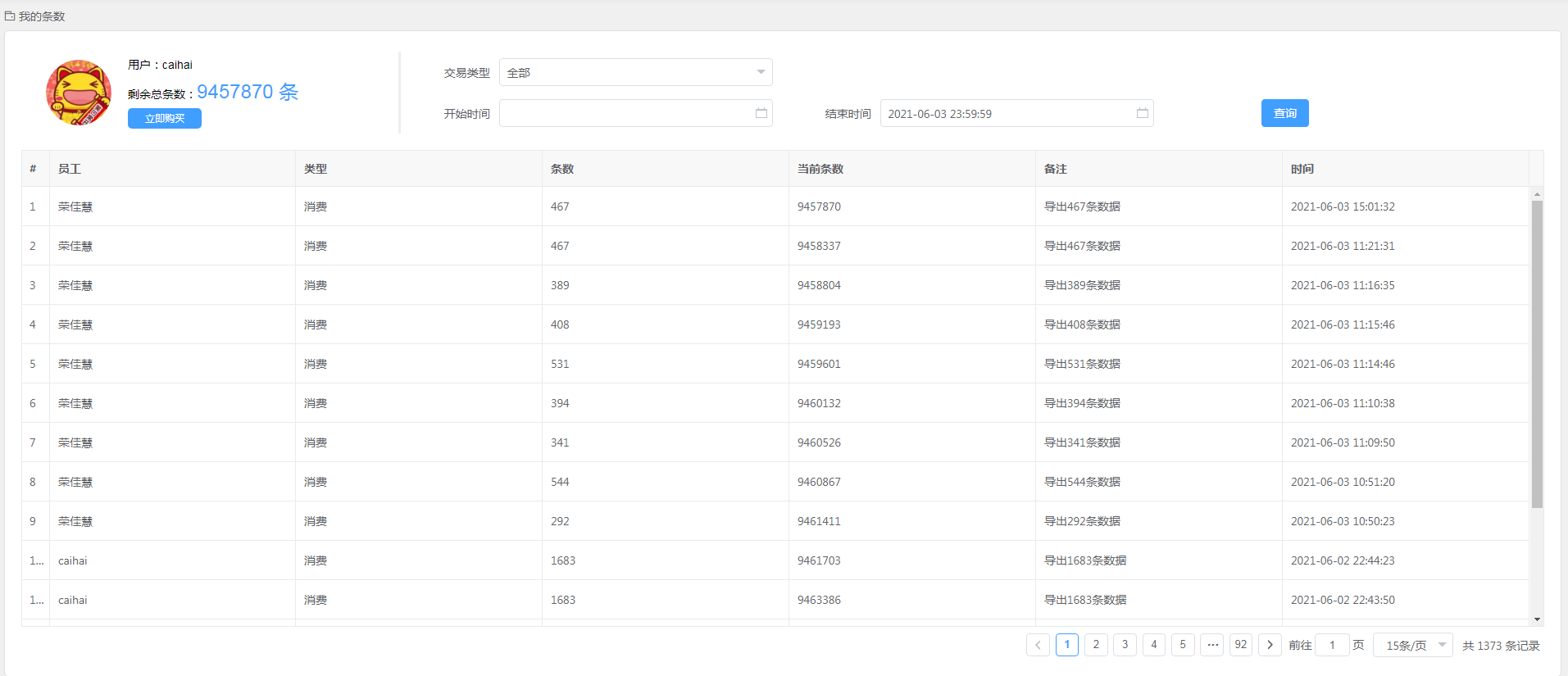Jump to last page 92
Screen dimensions: 1568x676
1241,645
